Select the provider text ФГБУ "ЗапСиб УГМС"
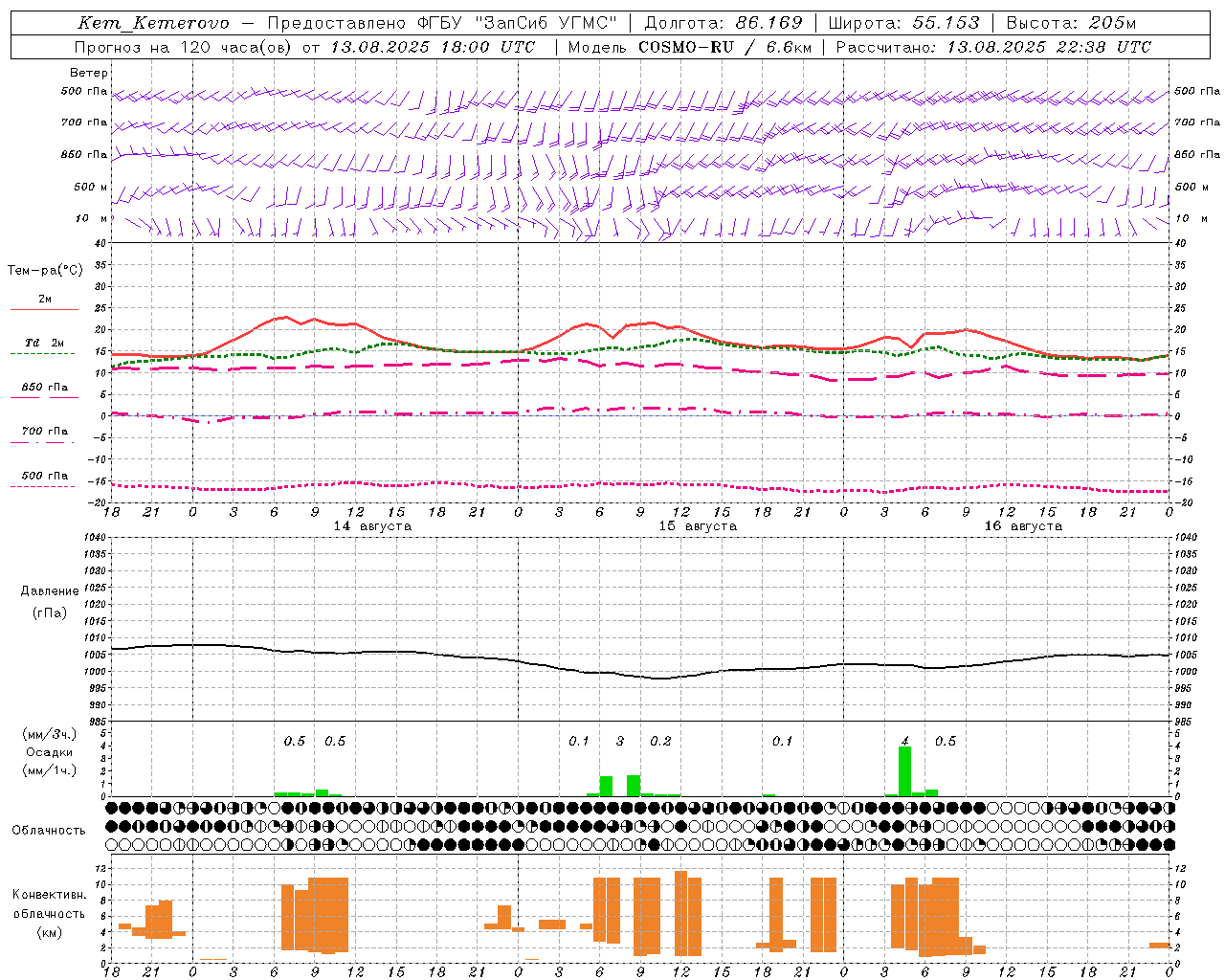This screenshot has height=980, width=1225. coord(518,23)
